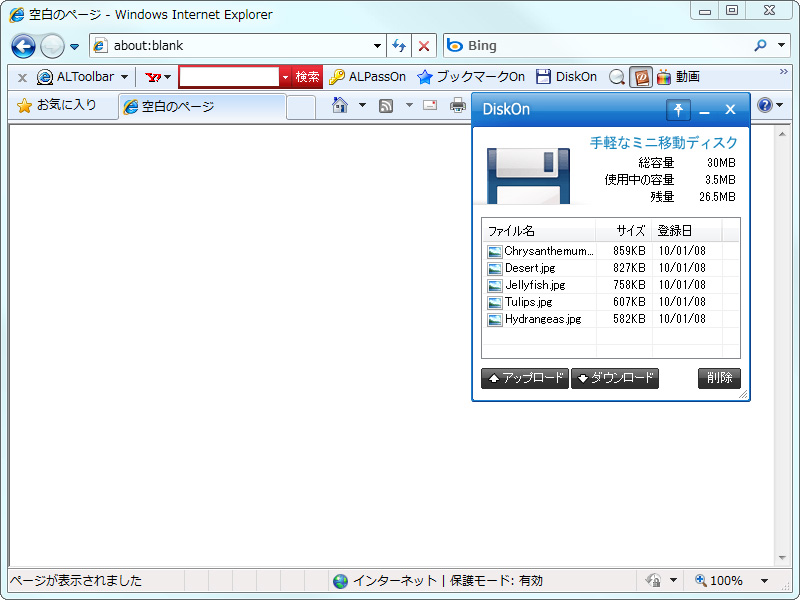Open the search provider dropdown arrow
800x600 pixels.
pos(781,45)
